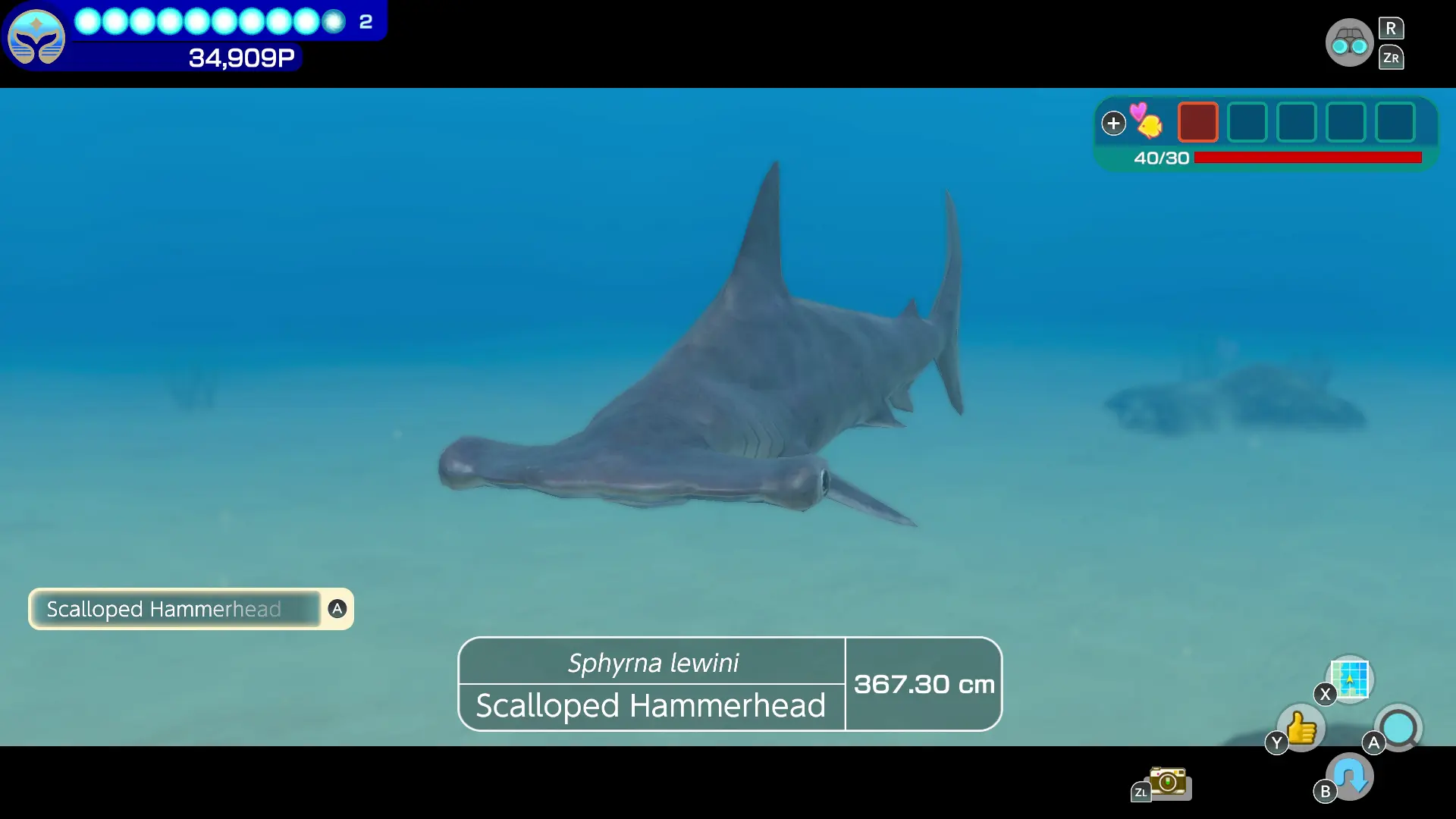Select the fourth empty creature slot
This screenshot has width=1456, height=819.
coord(1346,122)
